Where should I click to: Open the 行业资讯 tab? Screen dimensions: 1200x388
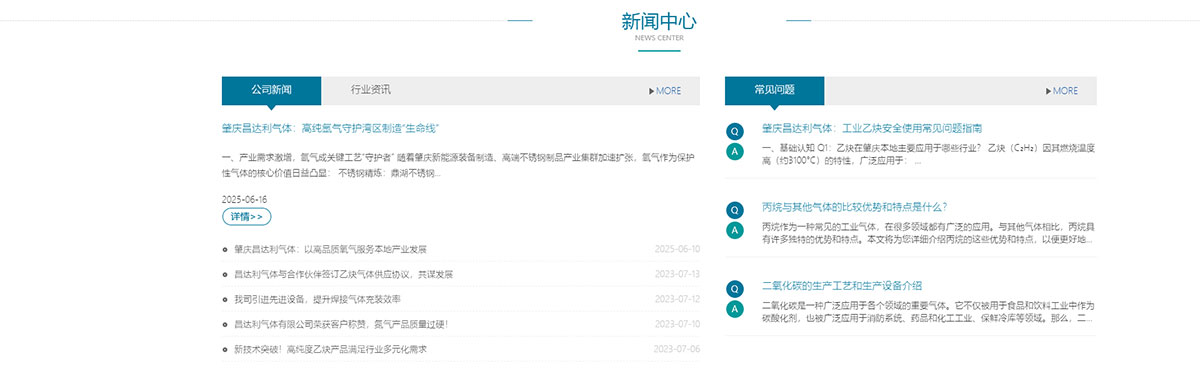tap(371, 90)
